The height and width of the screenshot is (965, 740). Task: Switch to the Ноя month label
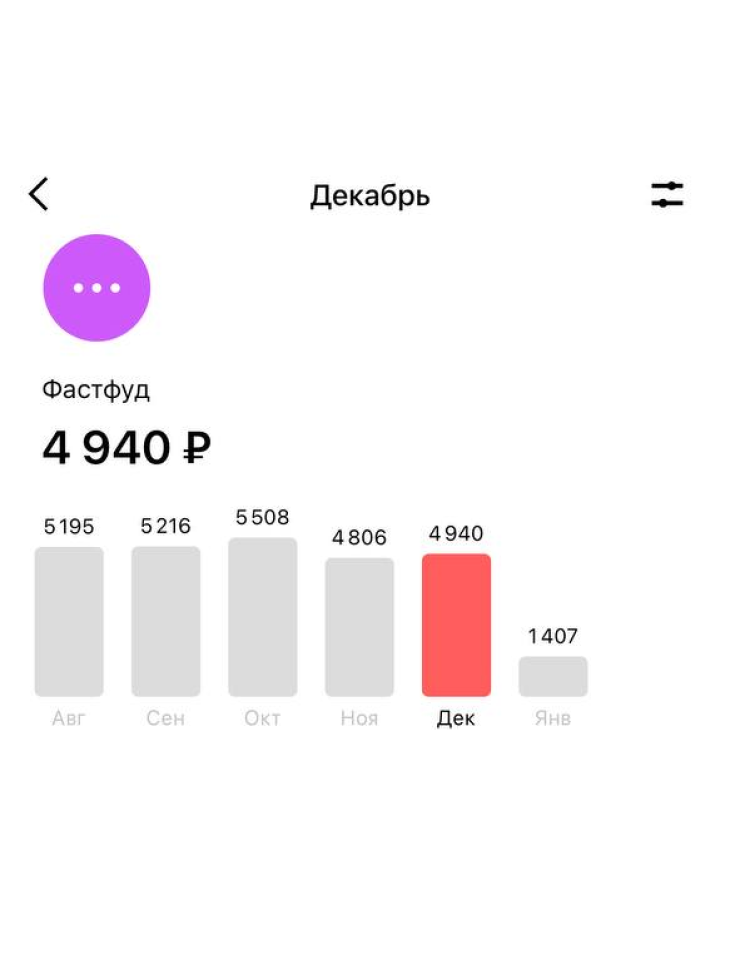point(360,718)
